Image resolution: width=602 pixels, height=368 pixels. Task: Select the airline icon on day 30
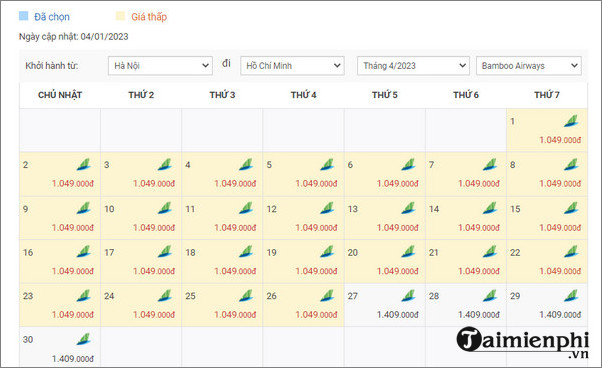84,339
